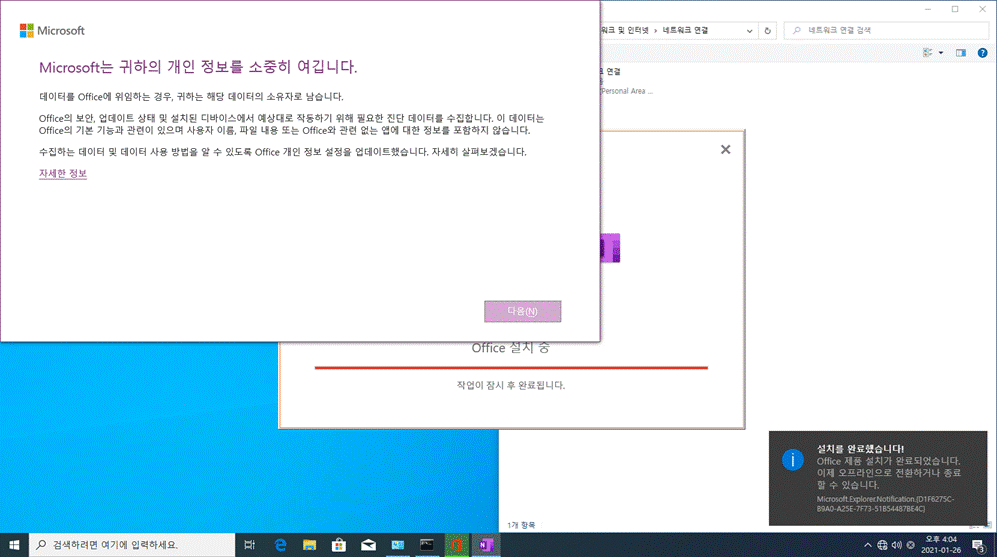Click the magnifier in taskbar search box
Screen dimensions: 997x557
point(41,545)
